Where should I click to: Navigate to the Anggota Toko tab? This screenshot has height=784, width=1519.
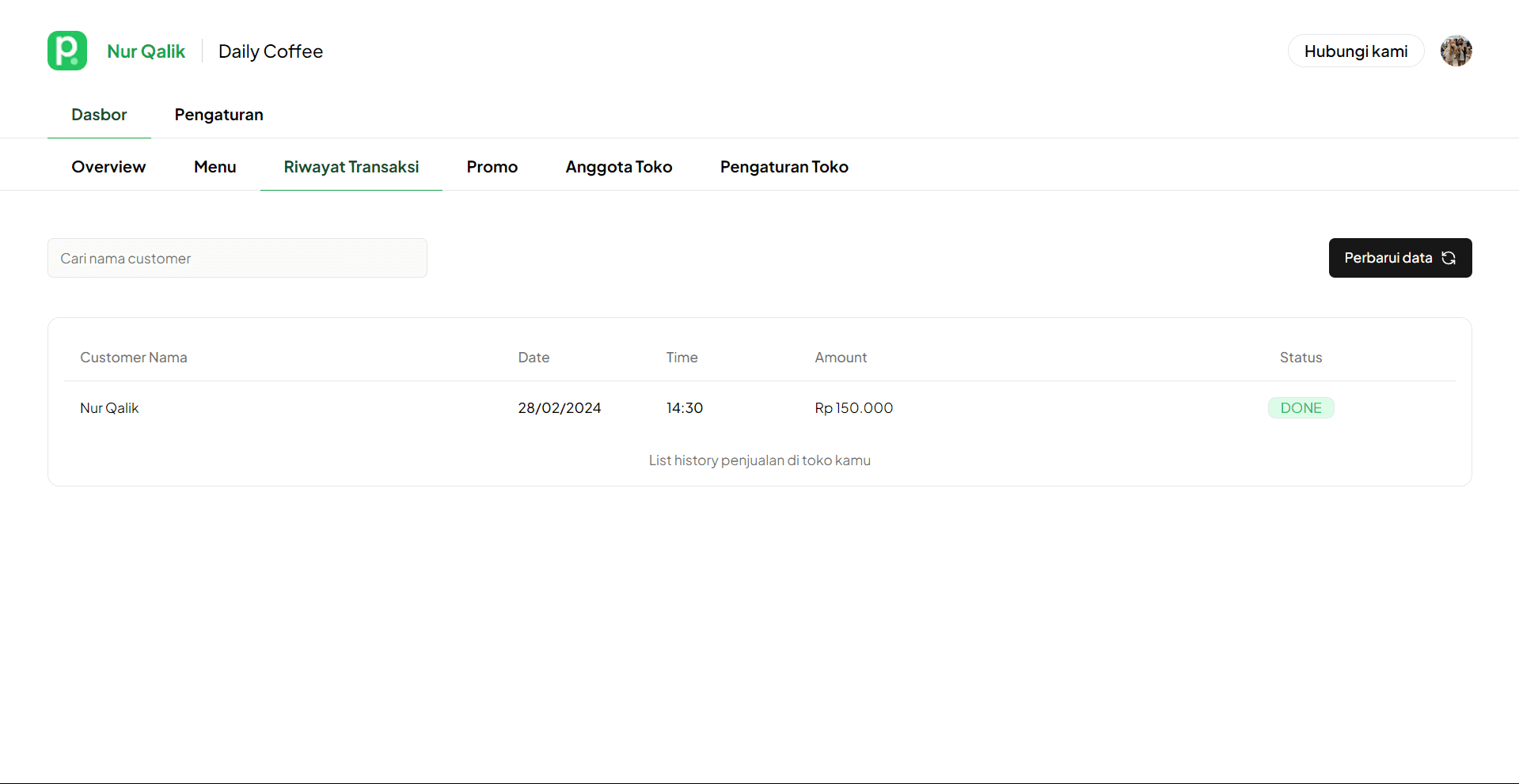(x=618, y=167)
